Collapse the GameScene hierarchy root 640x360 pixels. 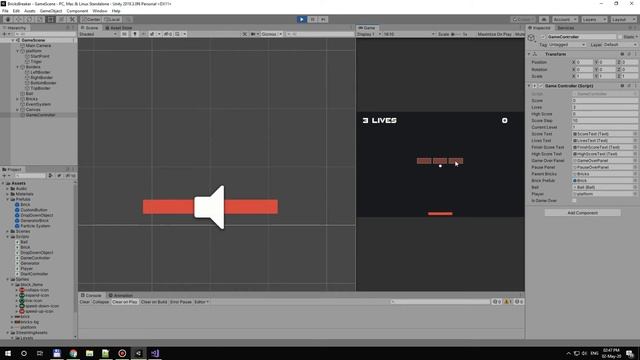pos(13,40)
